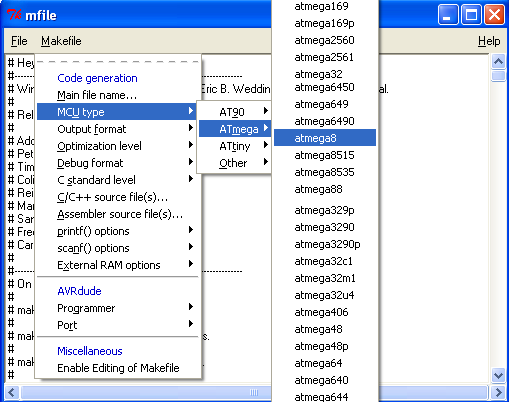Select atmega649 MCU

(325, 104)
